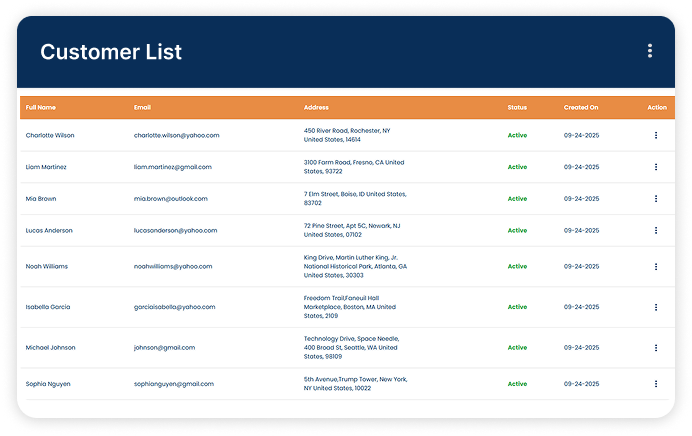Click mia.brown@outlook.com email link
The image size is (692, 436).
point(171,199)
